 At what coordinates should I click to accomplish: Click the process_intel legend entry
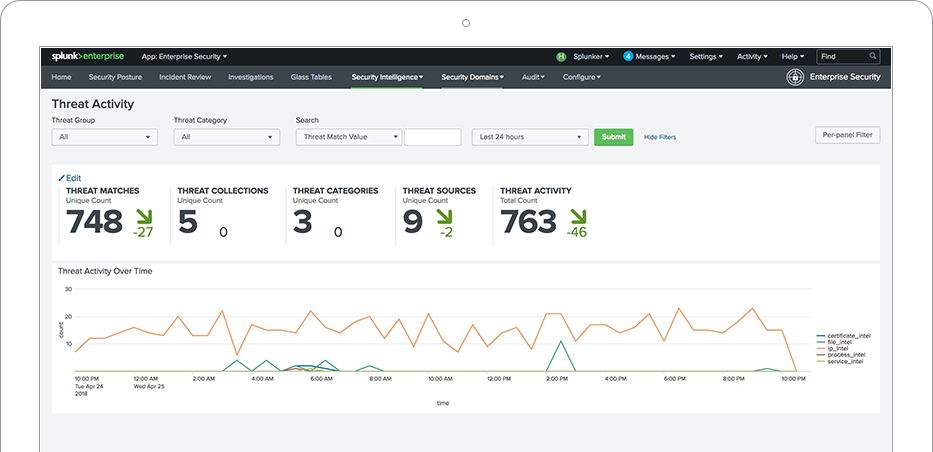(841, 355)
